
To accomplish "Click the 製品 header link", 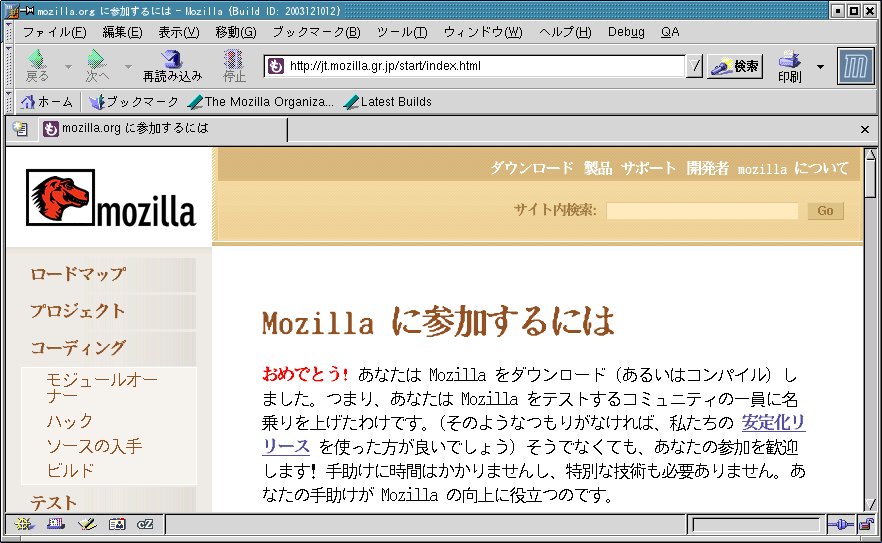I will pos(598,168).
